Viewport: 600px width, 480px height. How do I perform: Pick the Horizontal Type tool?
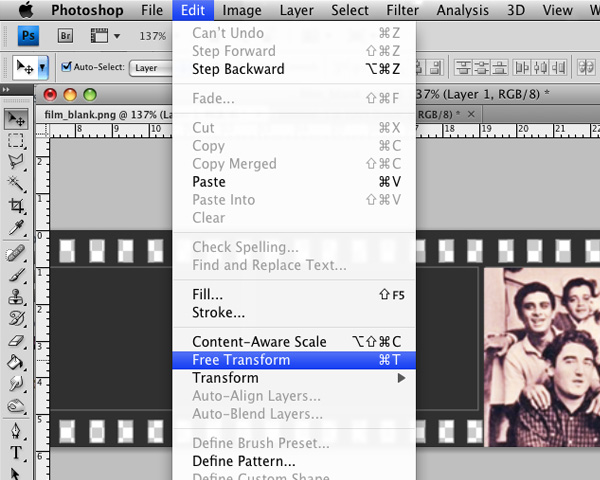(x=16, y=453)
